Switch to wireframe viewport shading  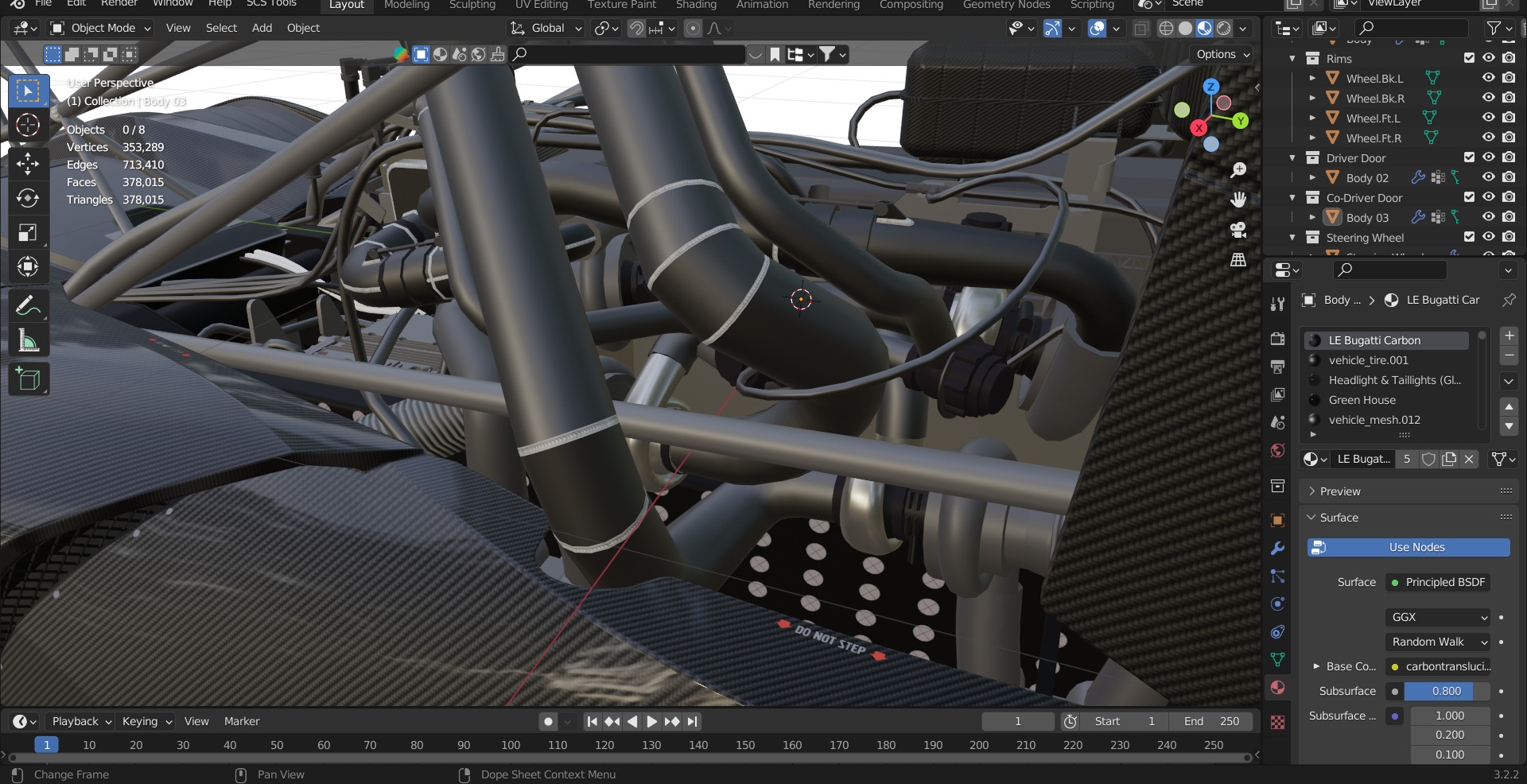tap(1166, 29)
